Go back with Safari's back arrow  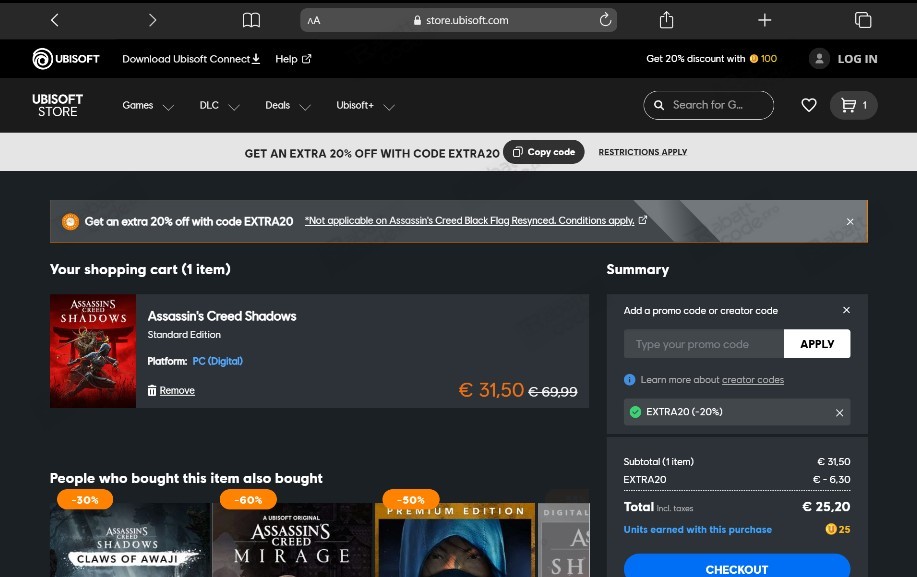(x=55, y=20)
